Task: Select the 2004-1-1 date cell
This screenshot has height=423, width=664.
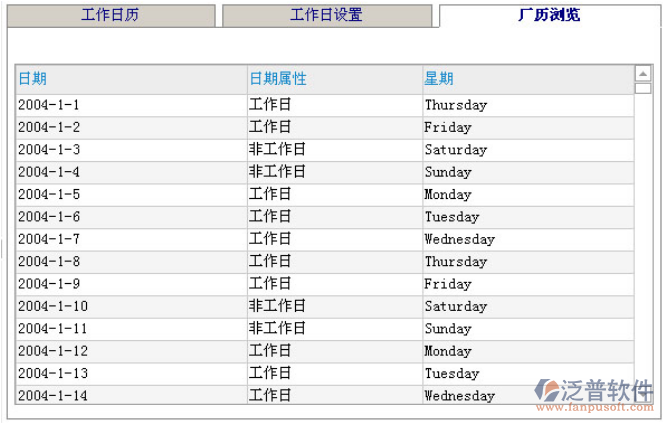Action: pyautogui.click(x=48, y=105)
